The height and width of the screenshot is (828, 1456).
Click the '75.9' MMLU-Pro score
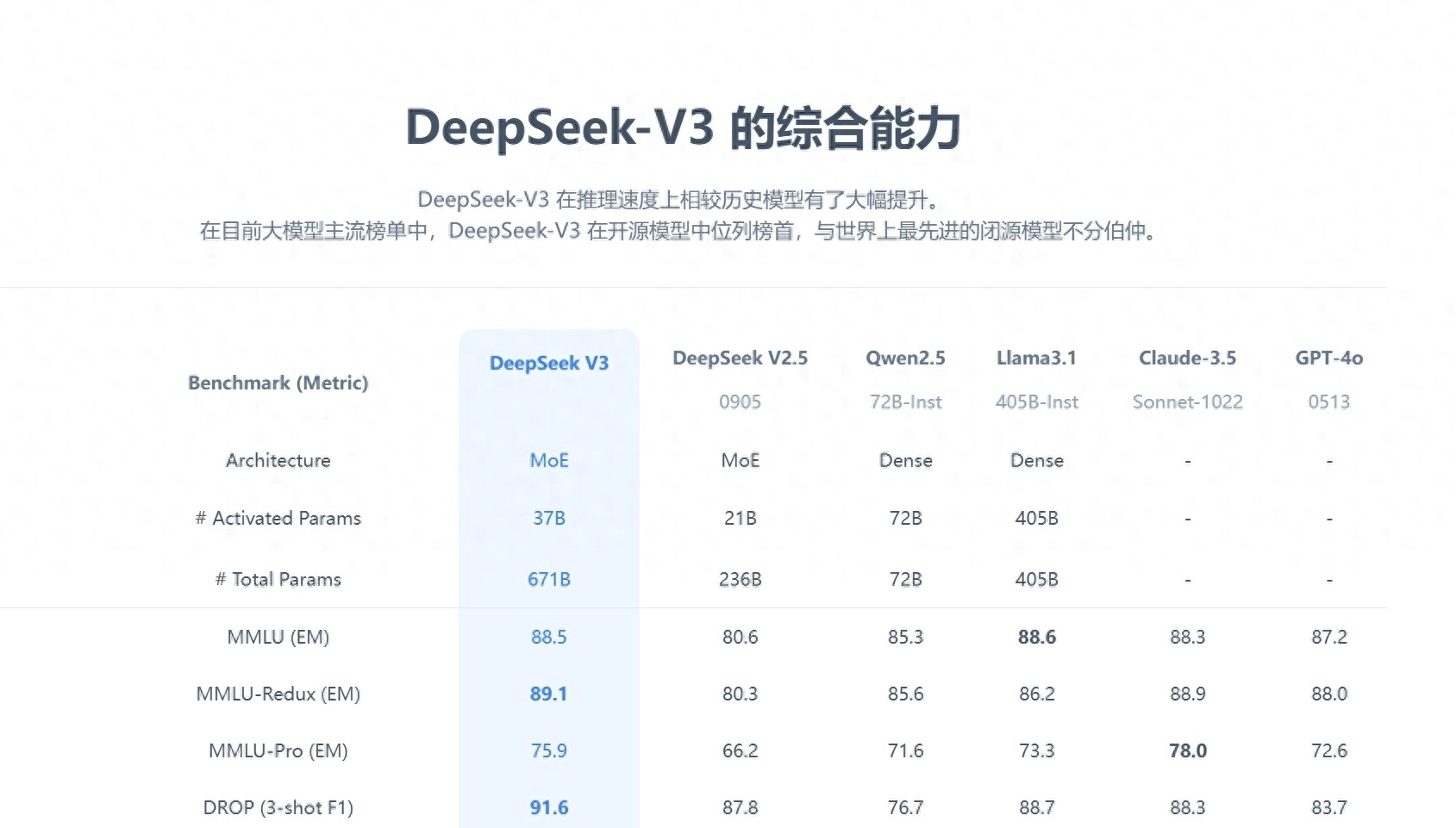(x=549, y=750)
